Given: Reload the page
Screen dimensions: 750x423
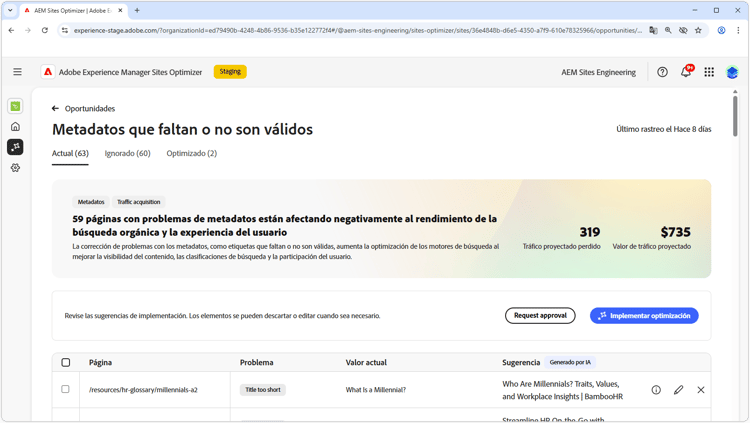Looking at the screenshot, I should click(x=44, y=30).
